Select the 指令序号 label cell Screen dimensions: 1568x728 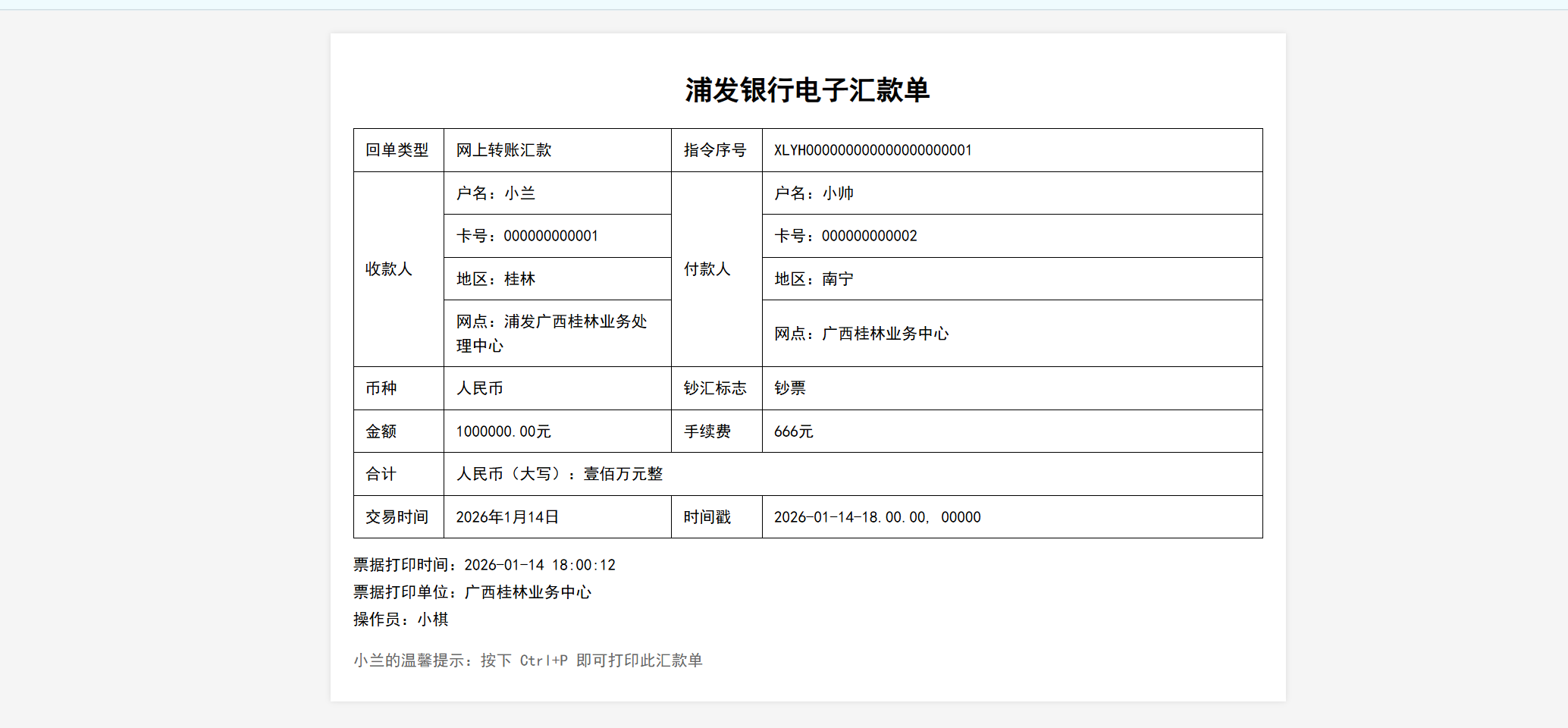(717, 150)
